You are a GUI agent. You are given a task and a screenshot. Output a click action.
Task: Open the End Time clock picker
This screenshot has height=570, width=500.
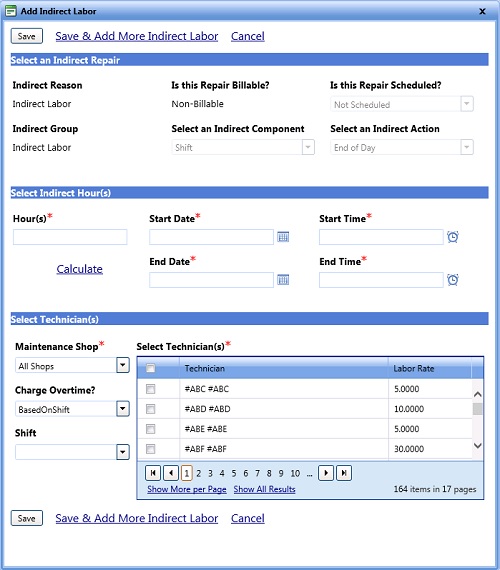point(453,280)
